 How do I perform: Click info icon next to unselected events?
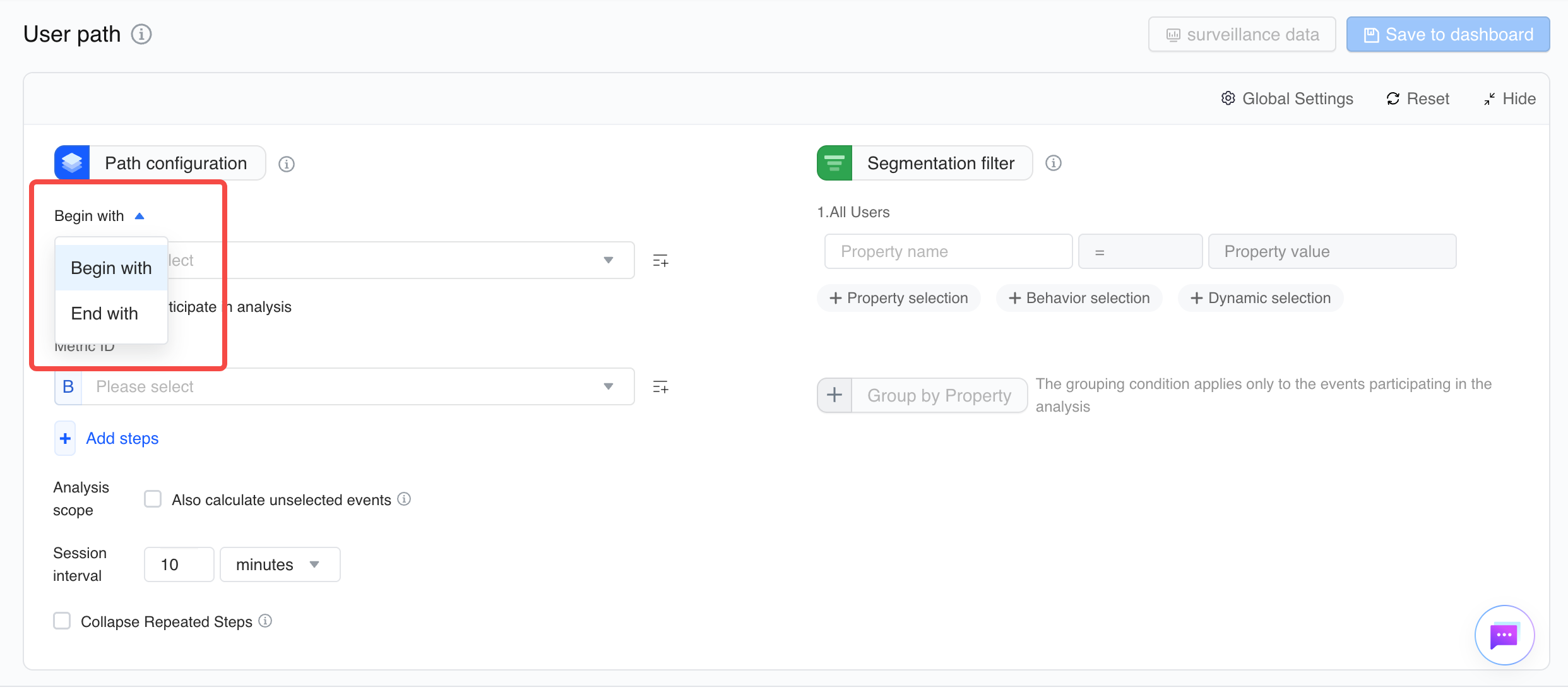[404, 499]
